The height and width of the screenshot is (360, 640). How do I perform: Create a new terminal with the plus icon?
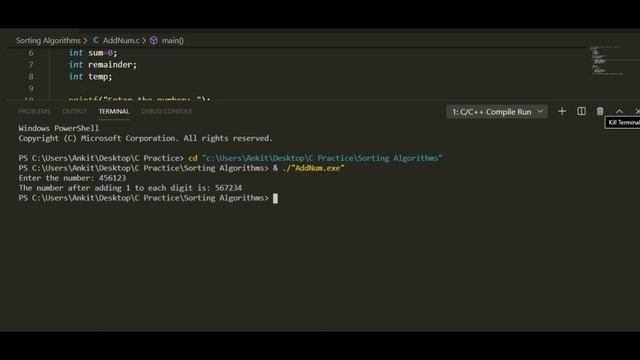562,111
